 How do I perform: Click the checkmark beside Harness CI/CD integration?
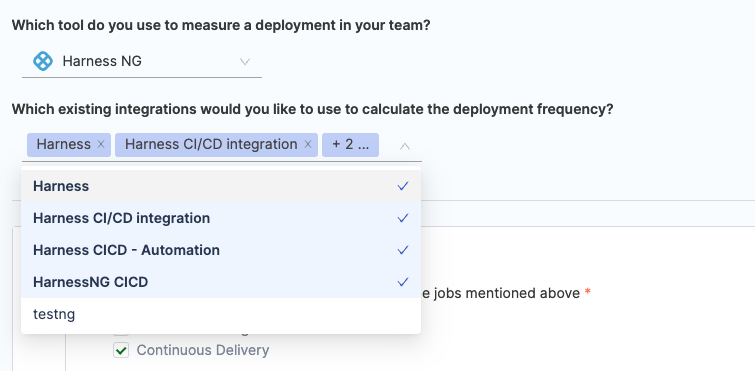click(x=403, y=218)
